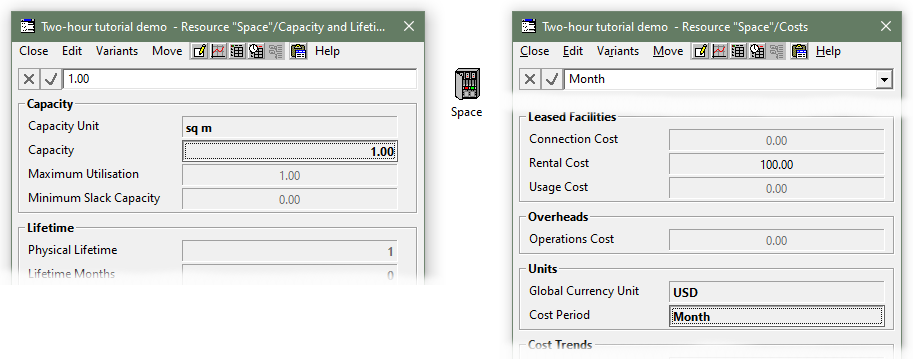Select the Rental Cost field 100.00

tap(777, 164)
